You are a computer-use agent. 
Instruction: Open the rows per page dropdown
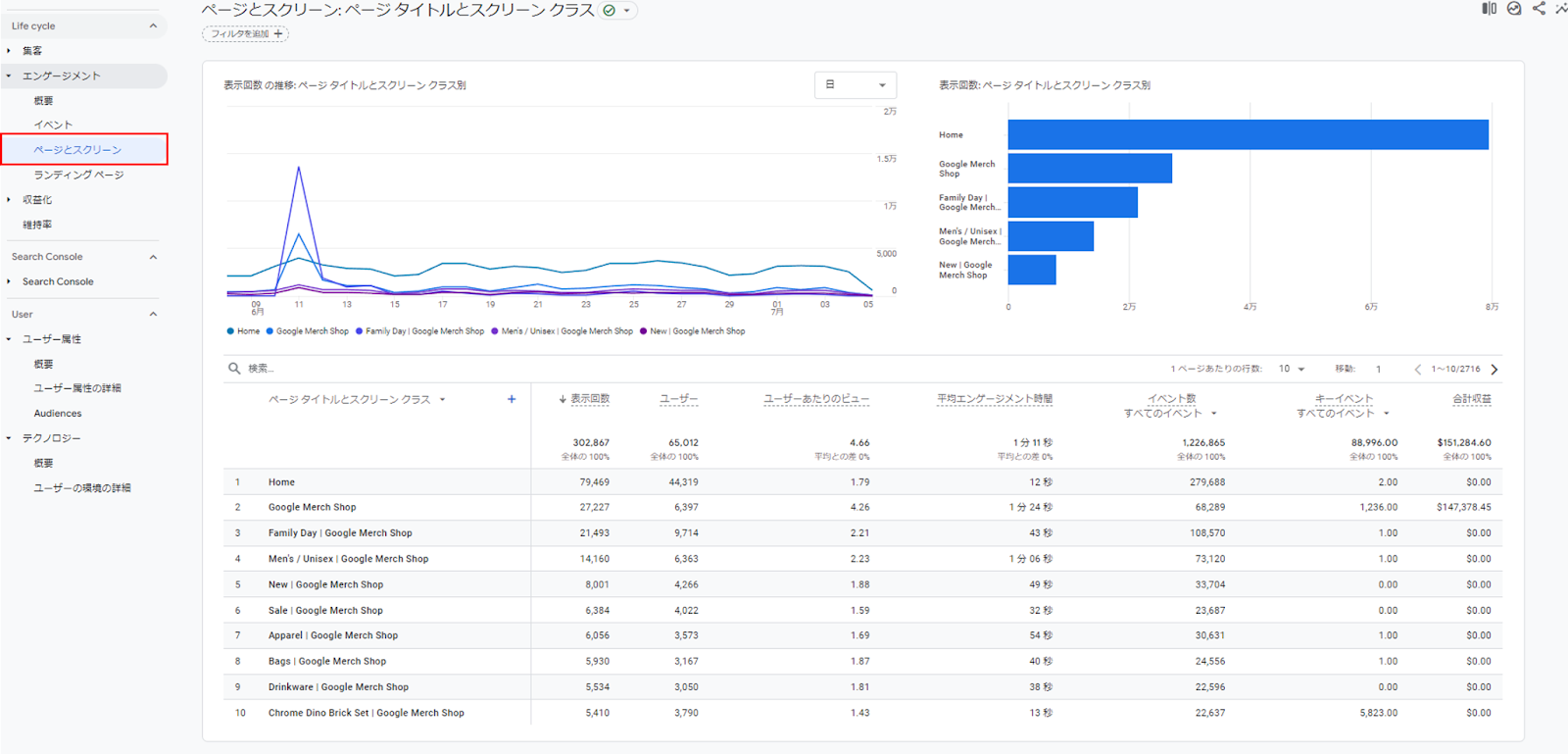(1292, 369)
